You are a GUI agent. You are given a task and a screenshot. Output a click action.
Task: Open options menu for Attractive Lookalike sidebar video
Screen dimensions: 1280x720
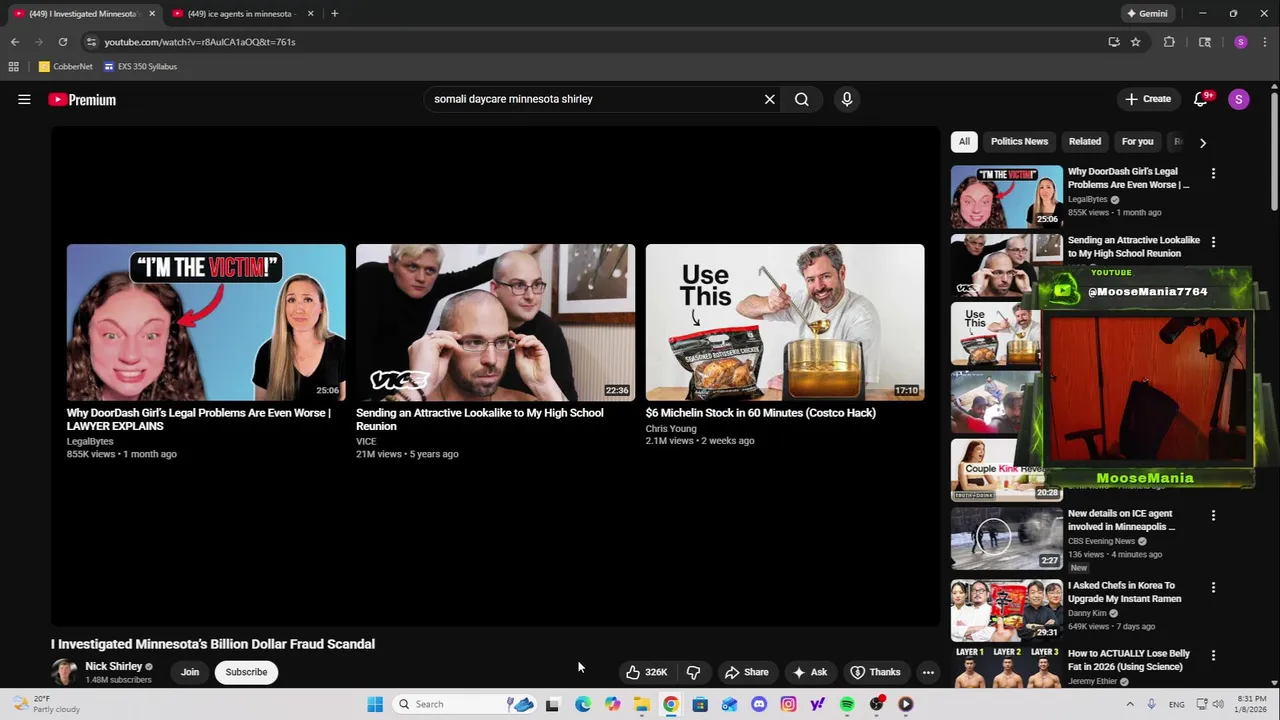(x=1213, y=242)
